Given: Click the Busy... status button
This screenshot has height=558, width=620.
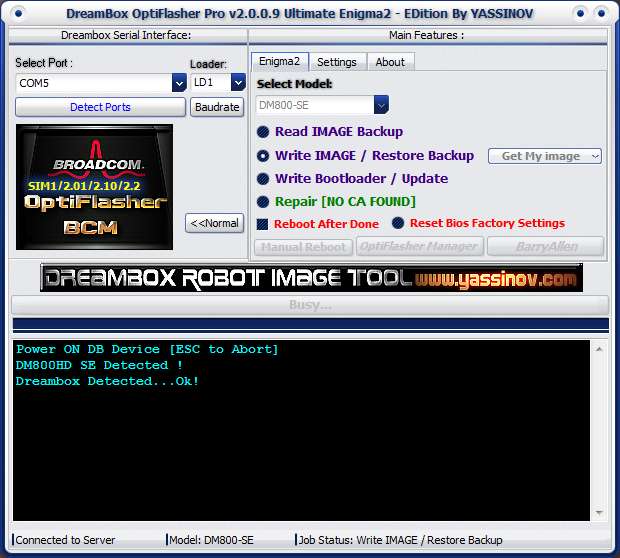Looking at the screenshot, I should (310, 305).
